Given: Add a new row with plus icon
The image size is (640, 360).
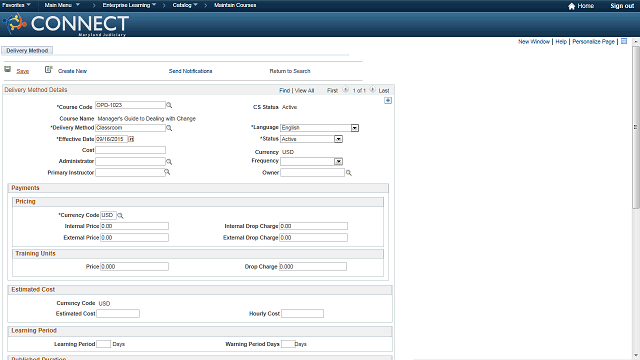Looking at the screenshot, I should (388, 100).
